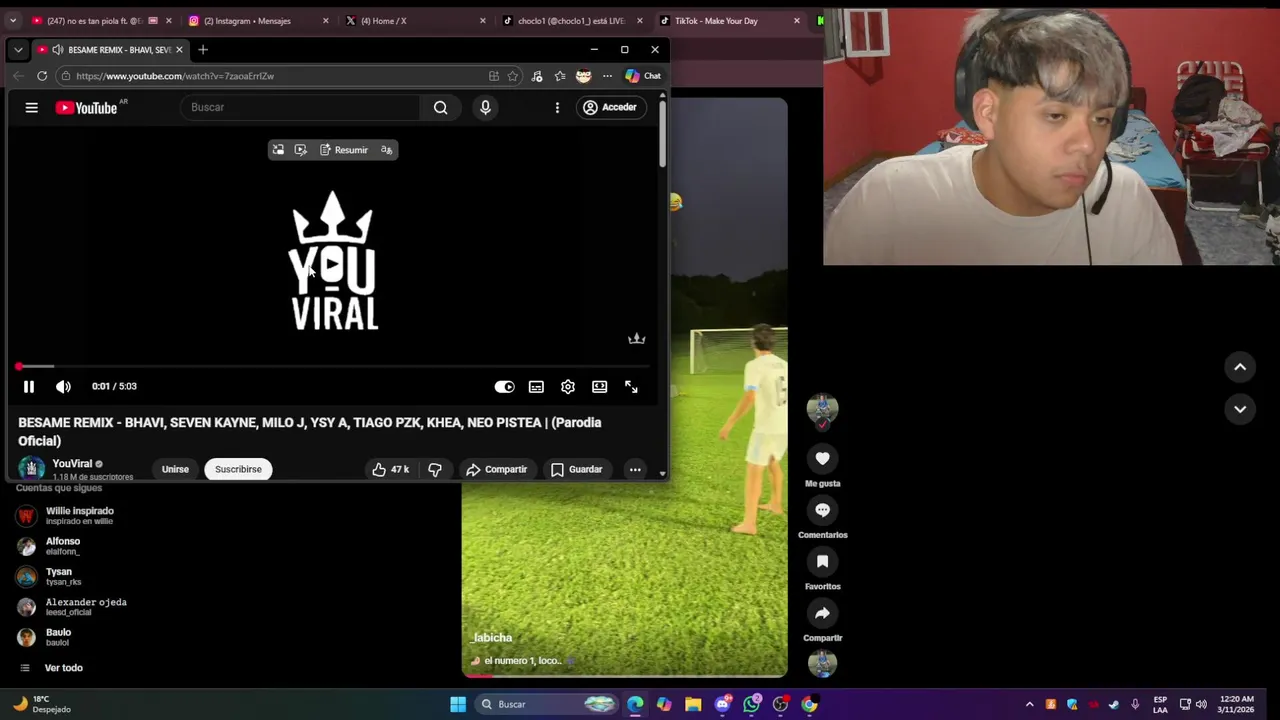
Task: Open Tysan followed account
Action: (50, 576)
